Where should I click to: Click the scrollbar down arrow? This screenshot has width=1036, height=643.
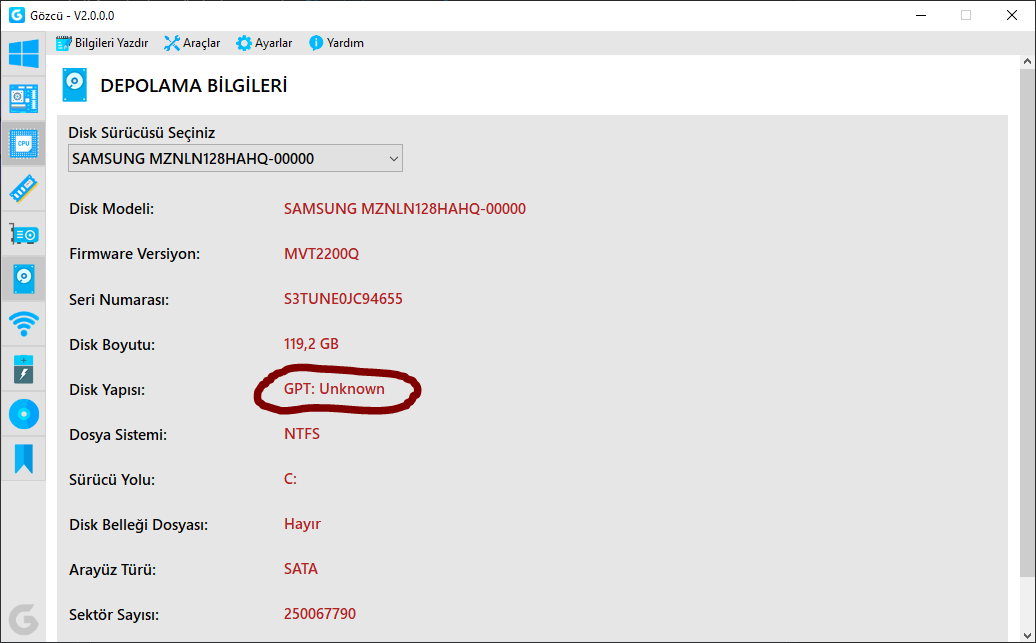[x=1027, y=636]
